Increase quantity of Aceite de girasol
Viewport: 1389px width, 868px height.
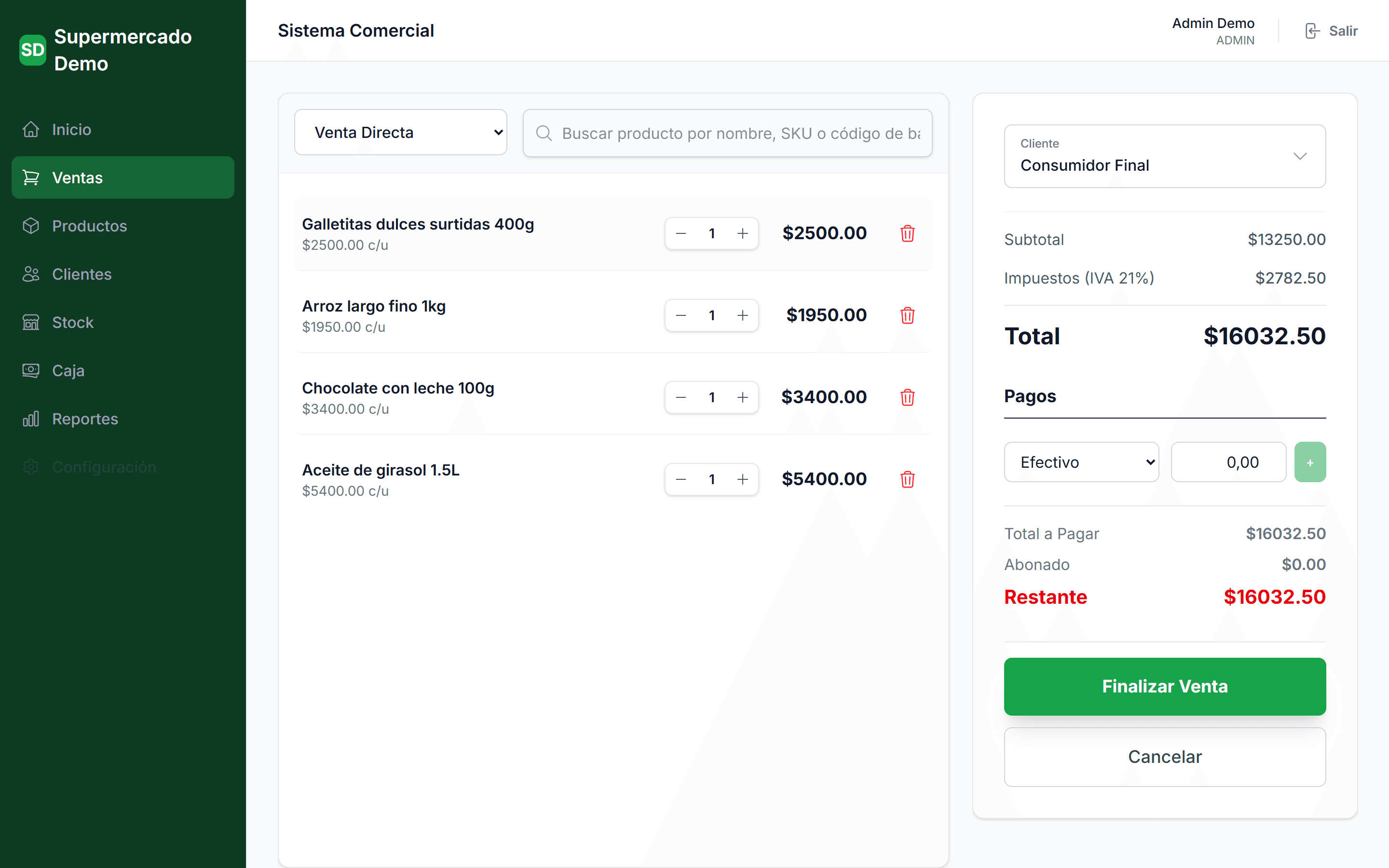coord(743,480)
